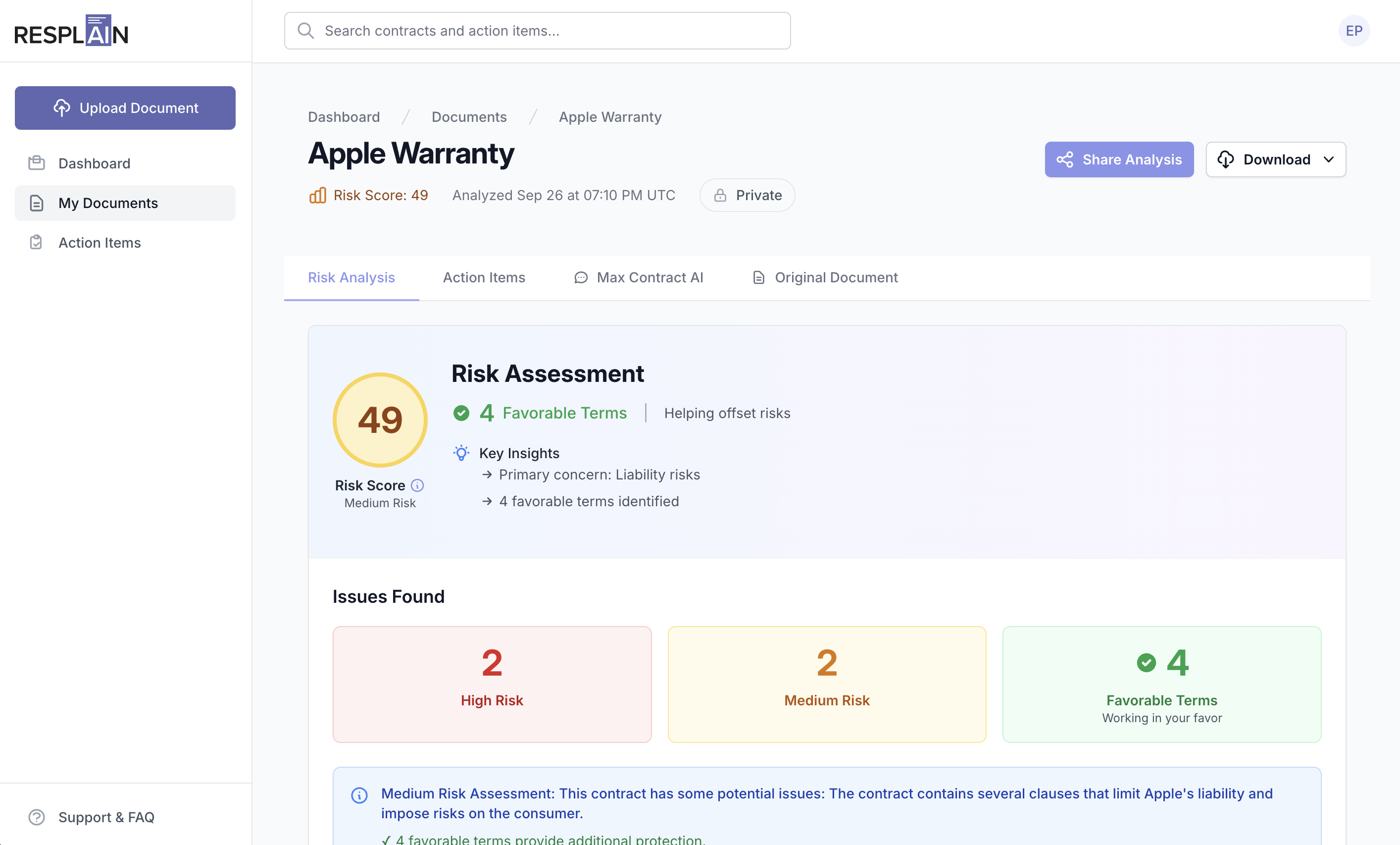
Task: Click the Action Items clipboard icon in sidebar
Action: 36,242
